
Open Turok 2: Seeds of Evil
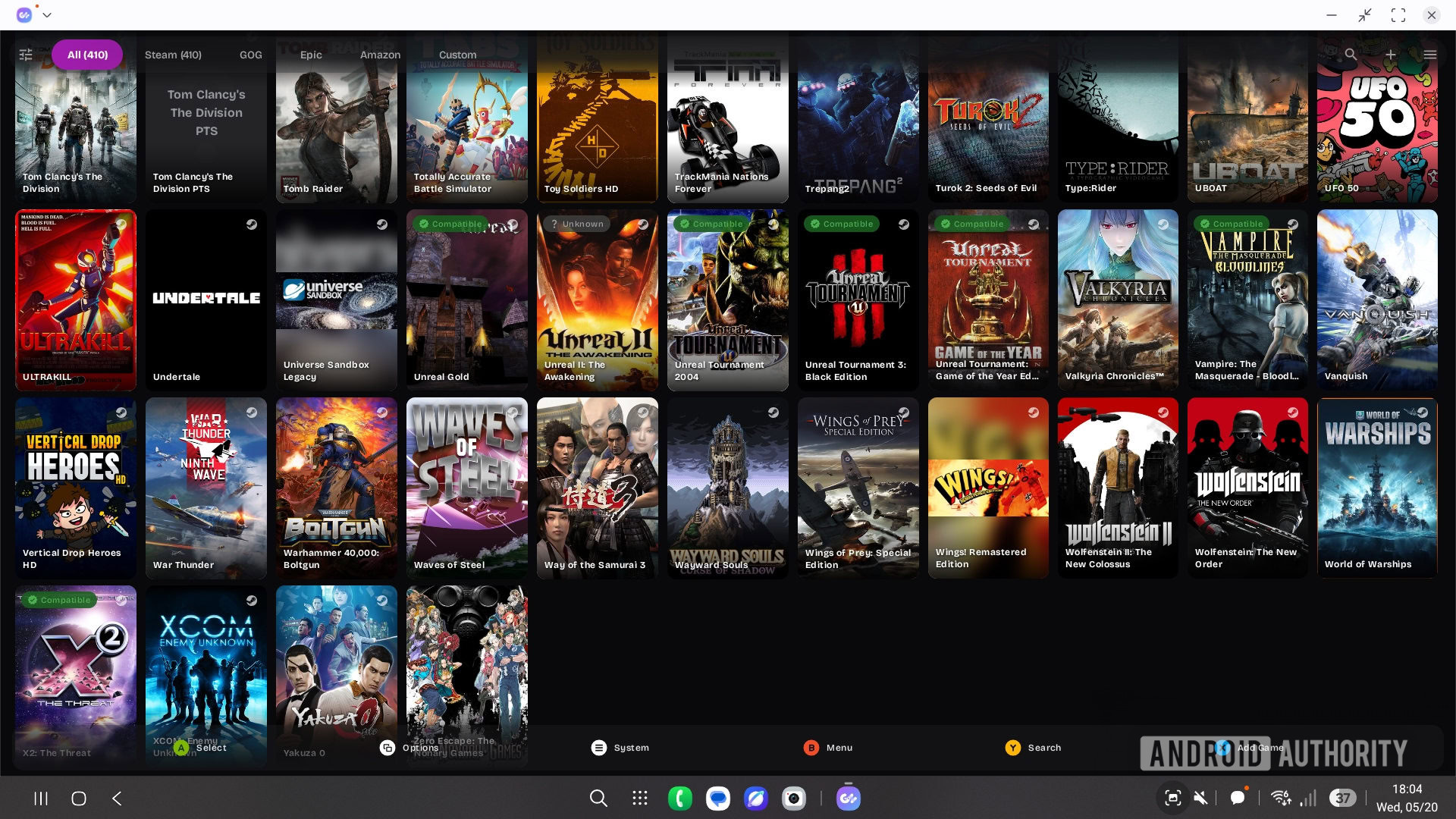coord(988,118)
